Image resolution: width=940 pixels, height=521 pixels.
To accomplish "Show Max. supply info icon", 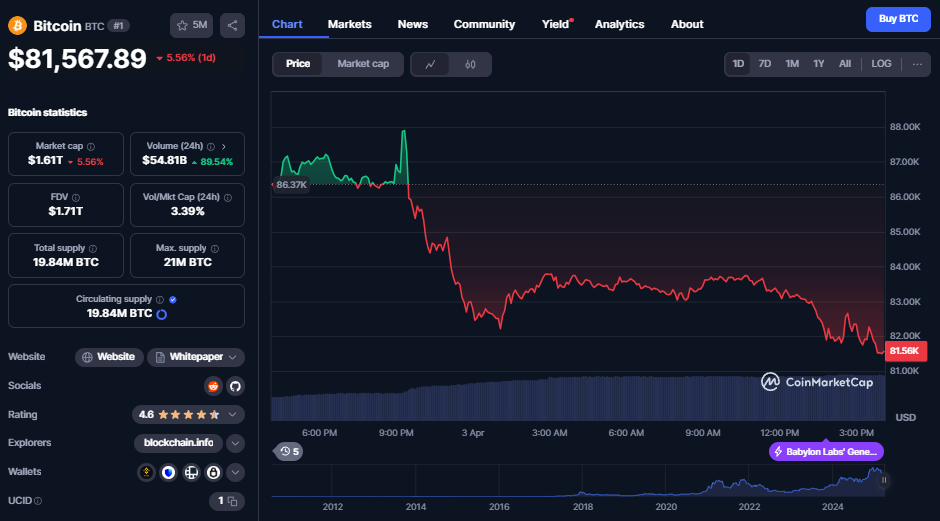I will click(x=215, y=248).
